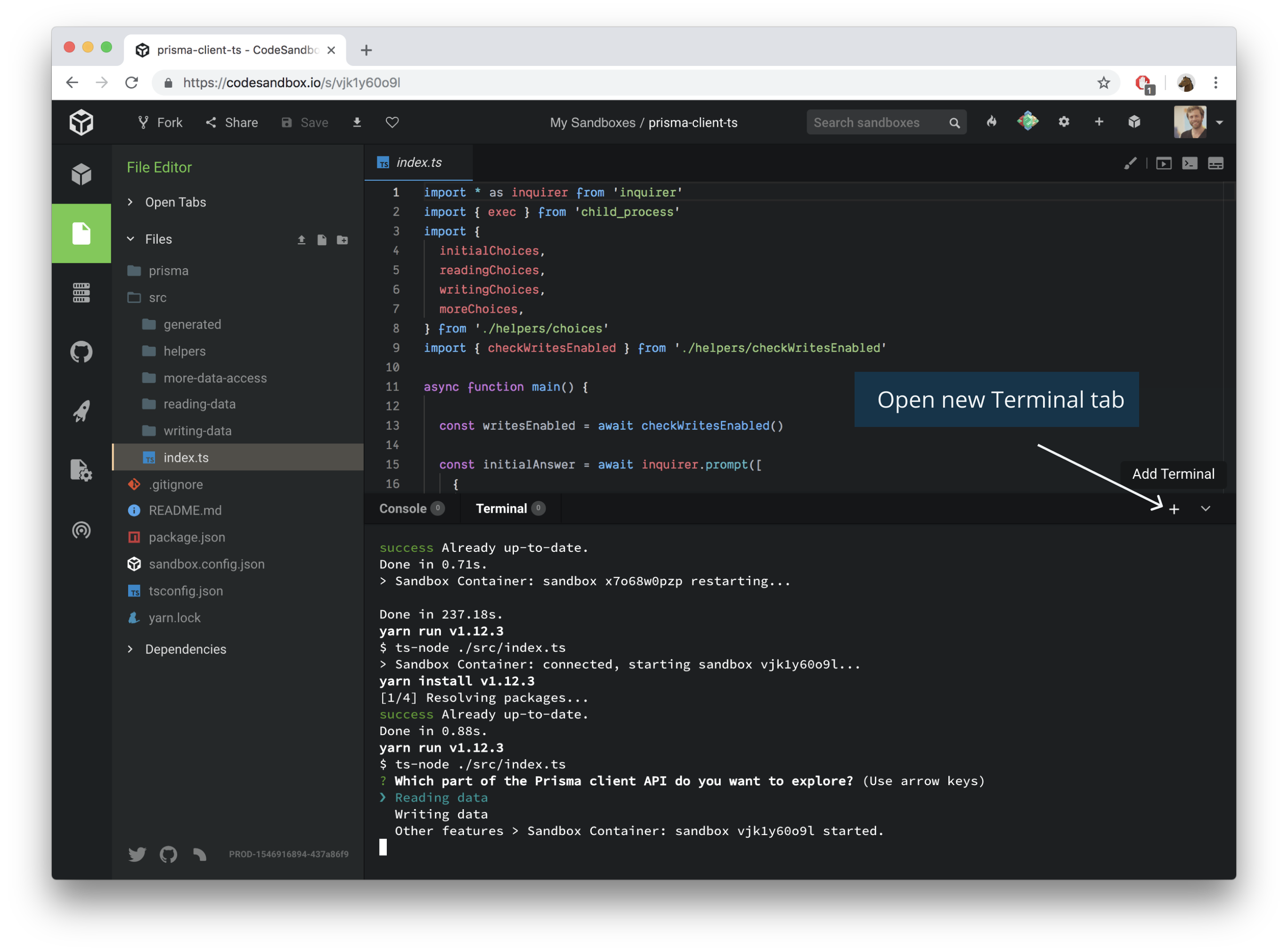Viewport: 1288px width, 951px height.
Task: Open the explore flame icon
Action: click(991, 122)
